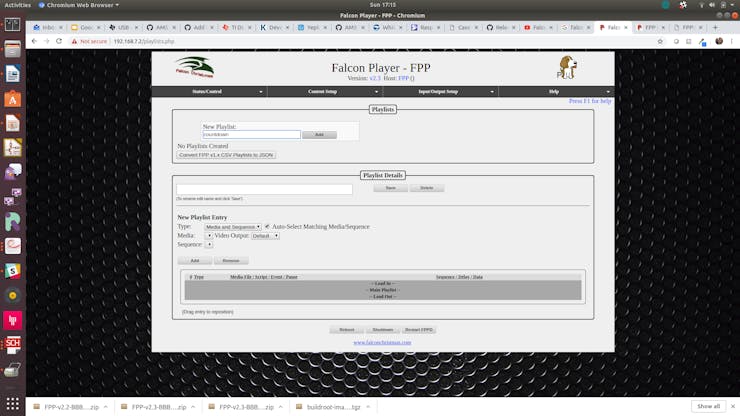The height and width of the screenshot is (416, 740).
Task: Bookmark this page with star icon
Action: (660, 42)
